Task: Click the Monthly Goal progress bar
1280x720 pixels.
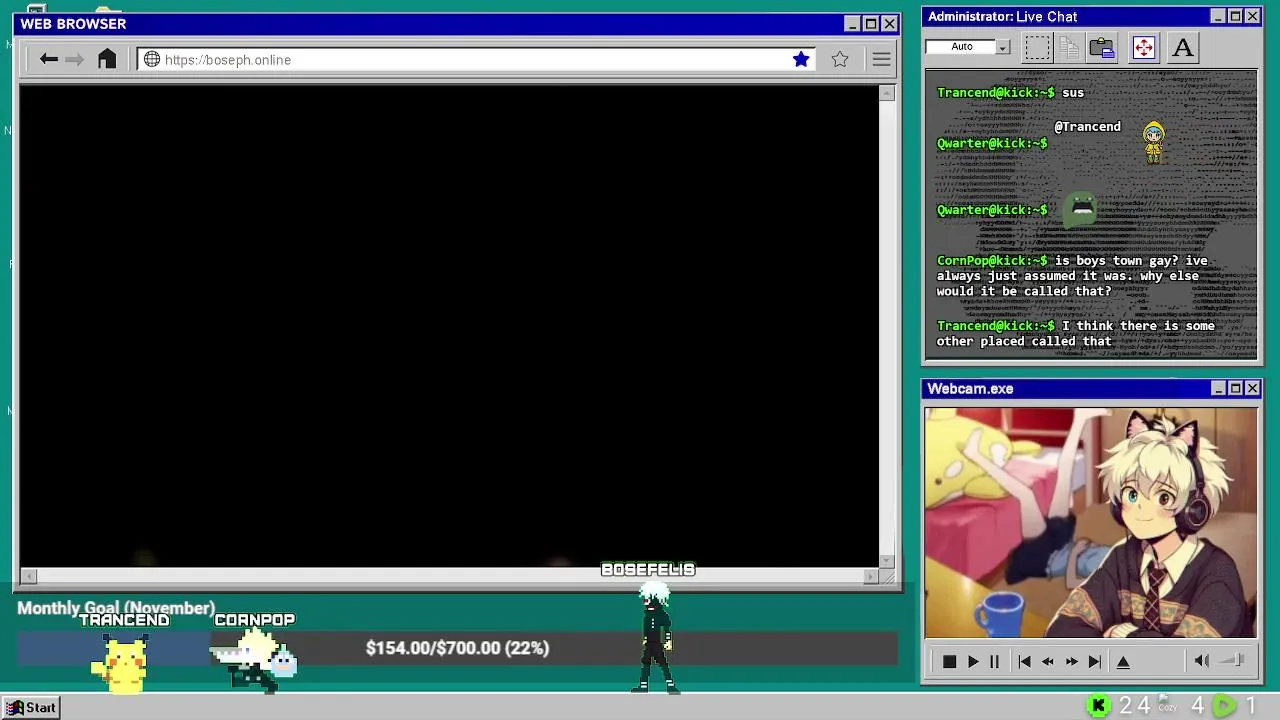Action: tap(457, 648)
